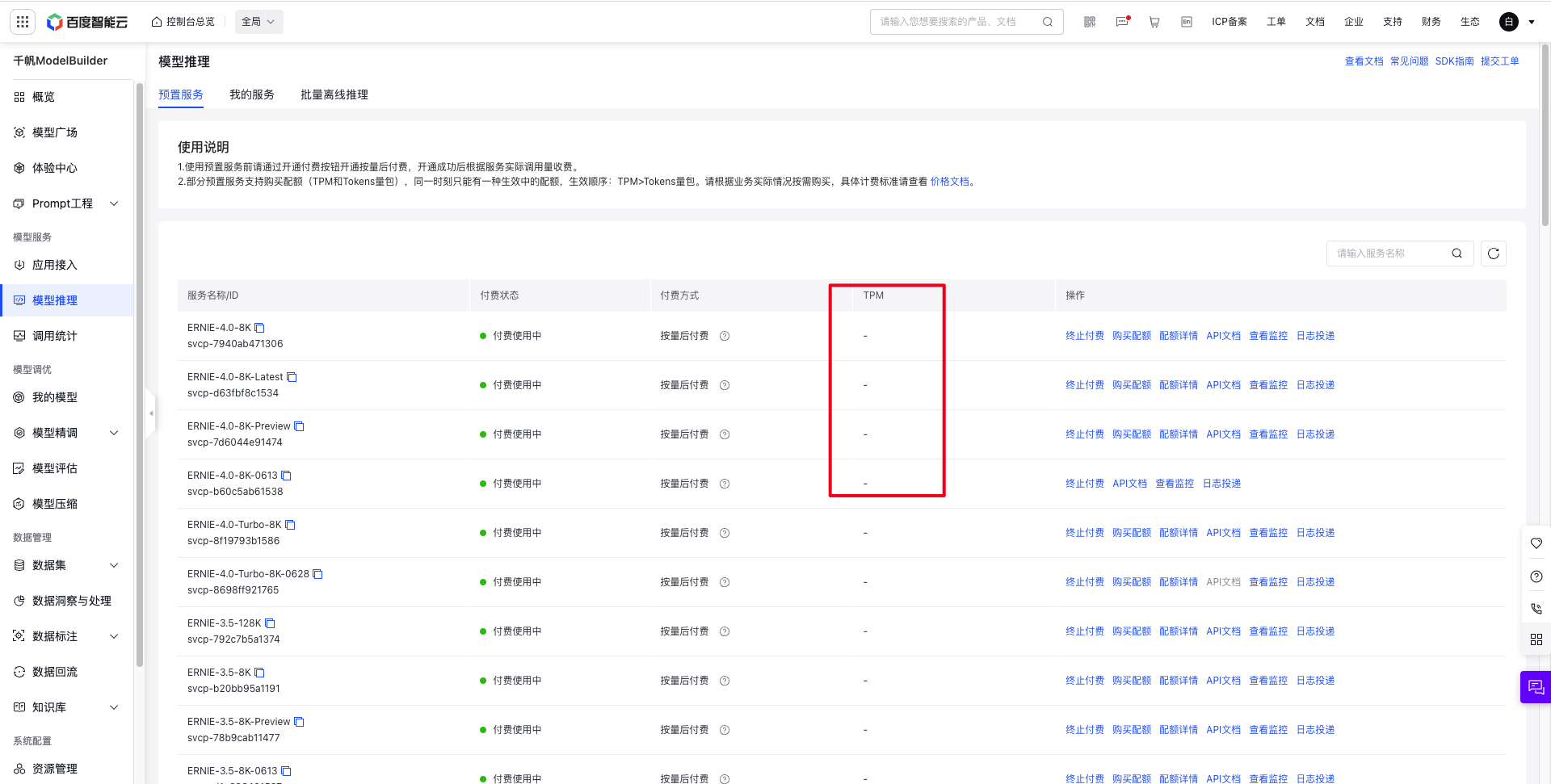The width and height of the screenshot is (1551, 784).
Task: Copy the ERNIE-4.0-Turbo-8K-0628 service name
Action: pos(317,574)
